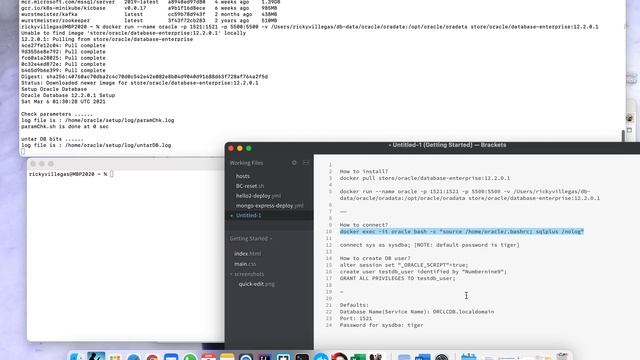Click the 'Unable to find image' line in terminal
This screenshot has height=360, width=640.
[x=133, y=33]
